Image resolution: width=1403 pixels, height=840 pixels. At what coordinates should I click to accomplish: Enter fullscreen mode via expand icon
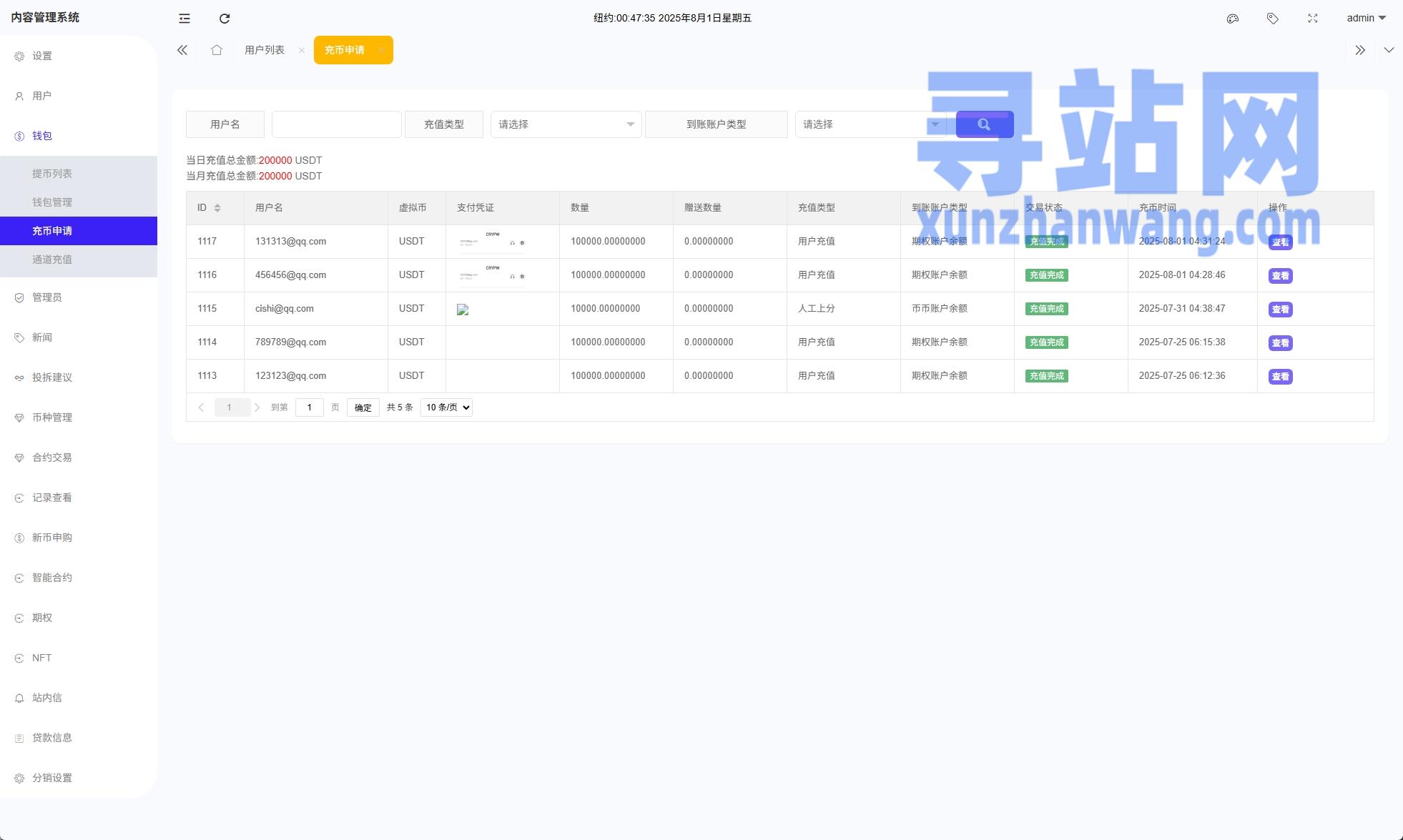(1312, 19)
